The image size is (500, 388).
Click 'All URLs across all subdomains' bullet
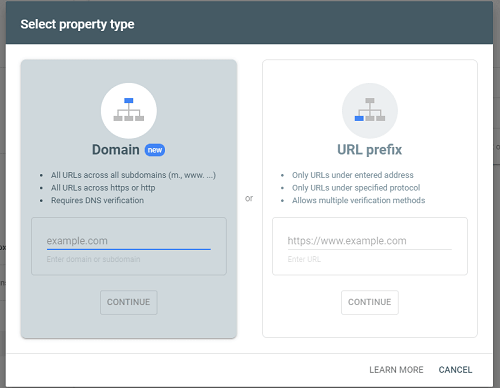click(x=133, y=175)
